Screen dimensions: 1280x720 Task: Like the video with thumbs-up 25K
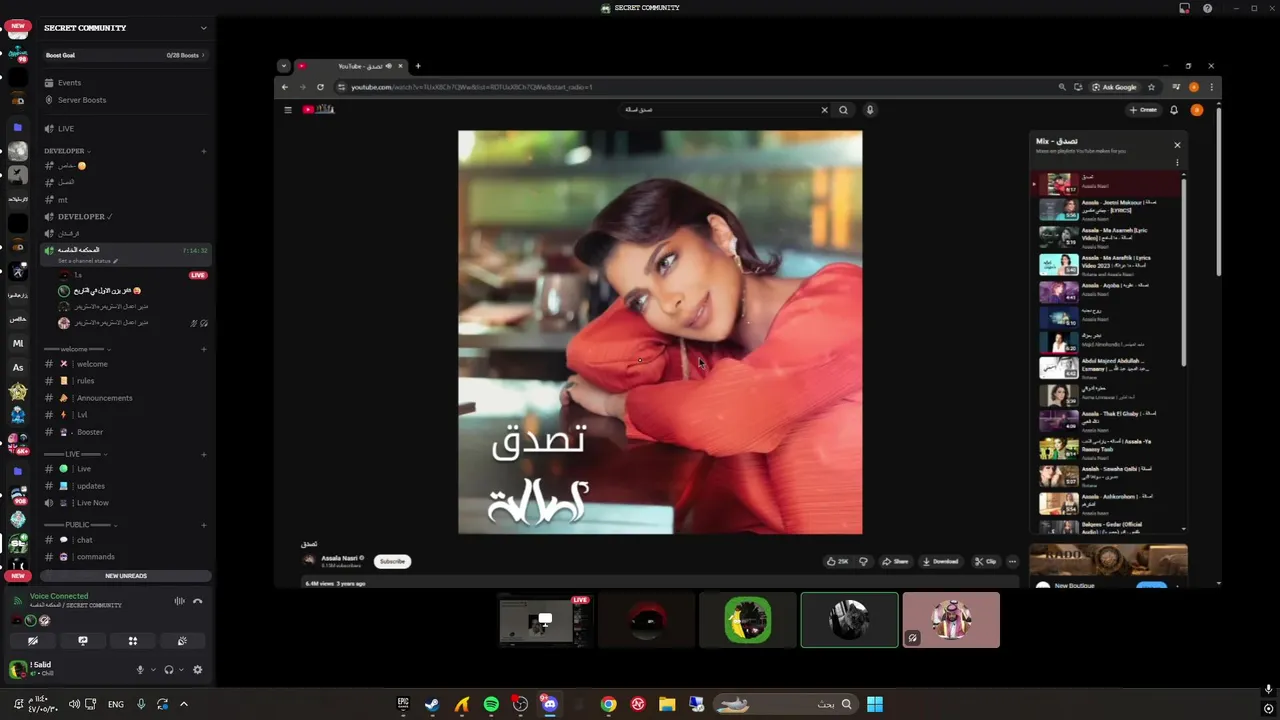pyautogui.click(x=838, y=562)
